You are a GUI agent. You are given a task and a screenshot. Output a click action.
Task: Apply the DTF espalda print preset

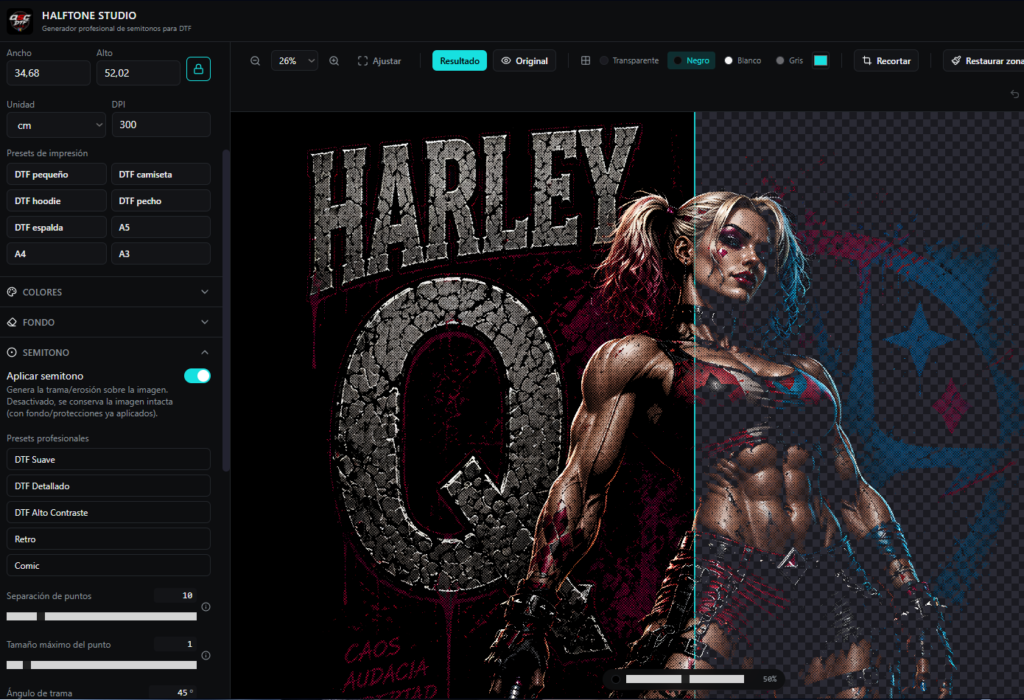[x=56, y=227]
